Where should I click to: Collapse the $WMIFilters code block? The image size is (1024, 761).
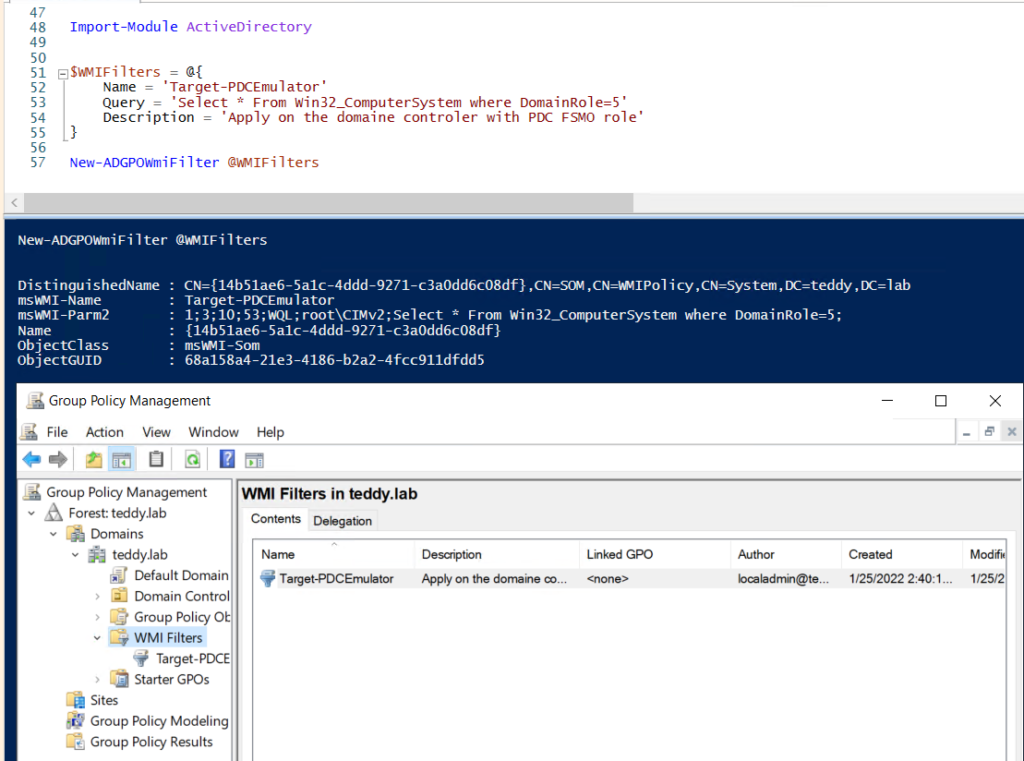[63, 73]
